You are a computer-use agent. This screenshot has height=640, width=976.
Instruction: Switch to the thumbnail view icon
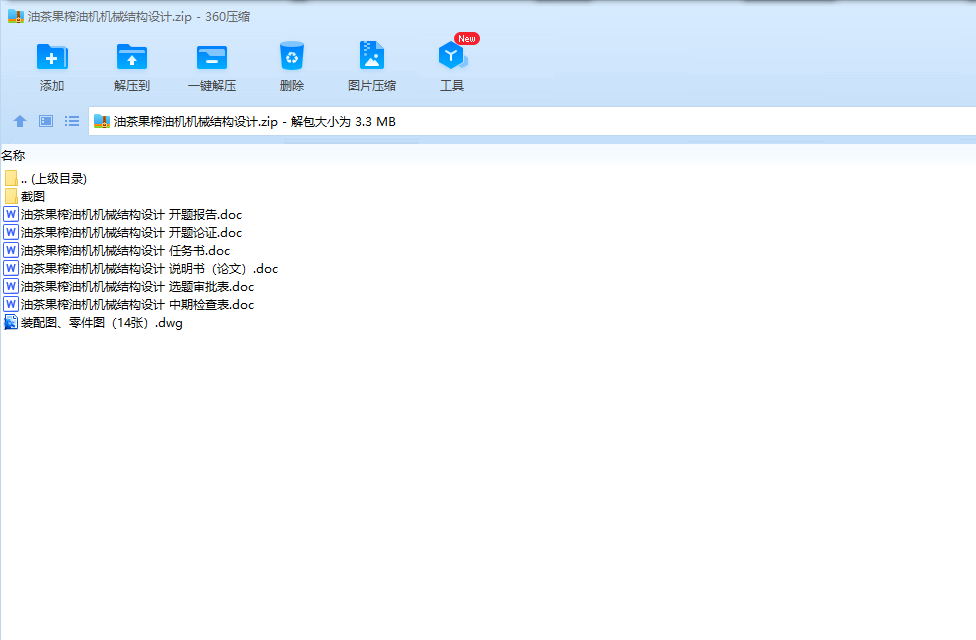point(46,121)
